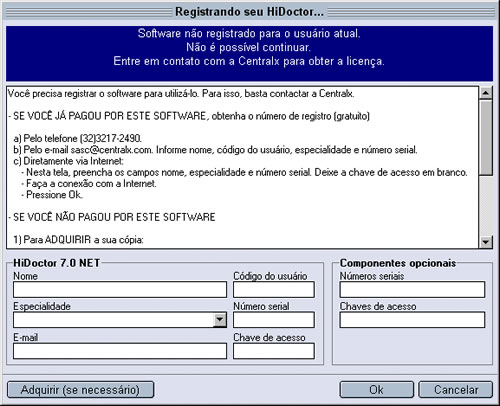Focus the Chaves de acesso optional field
Viewport: 500px width, 406px height.
point(412,320)
